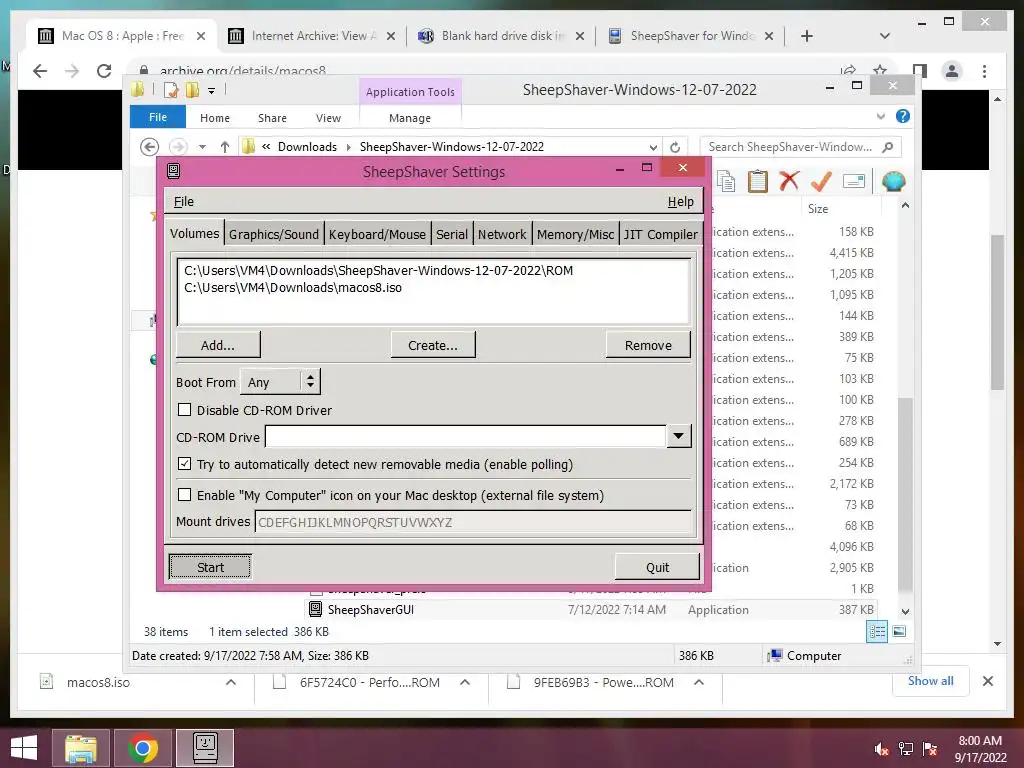The width and height of the screenshot is (1024, 768).
Task: Open macos8.iso download options chevron
Action: 231,682
